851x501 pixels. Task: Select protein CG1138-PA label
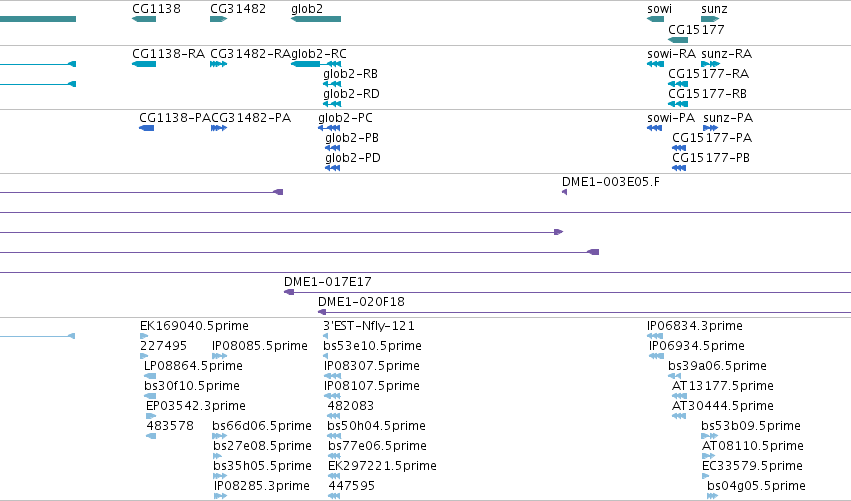pos(175,118)
